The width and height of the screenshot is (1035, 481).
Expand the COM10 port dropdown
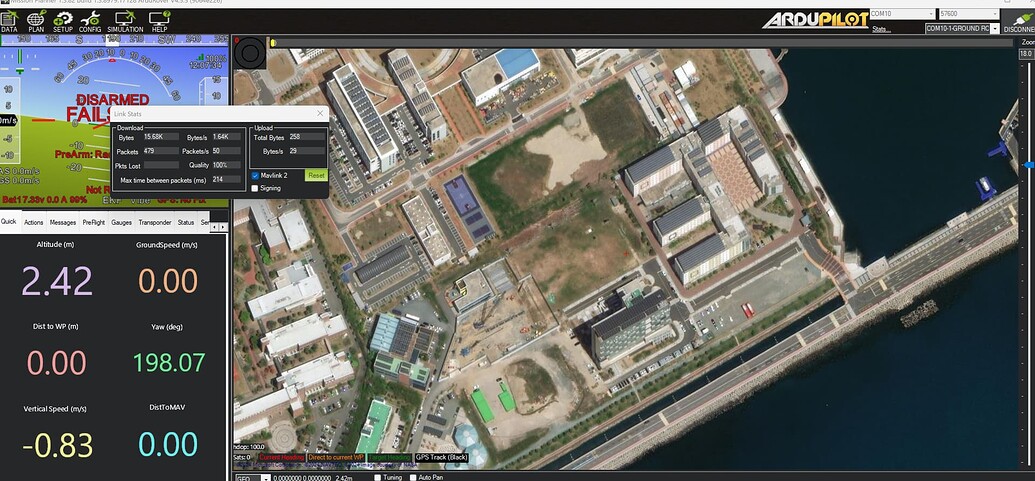point(927,14)
